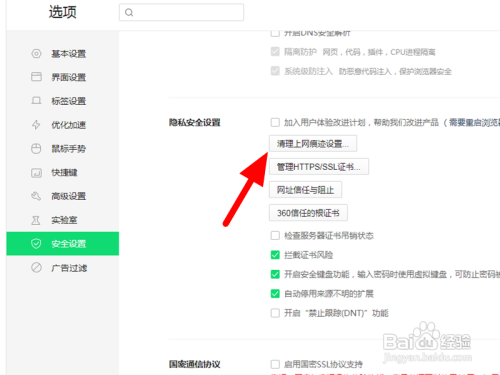Click the 国密通信协议 section heading

point(195,364)
